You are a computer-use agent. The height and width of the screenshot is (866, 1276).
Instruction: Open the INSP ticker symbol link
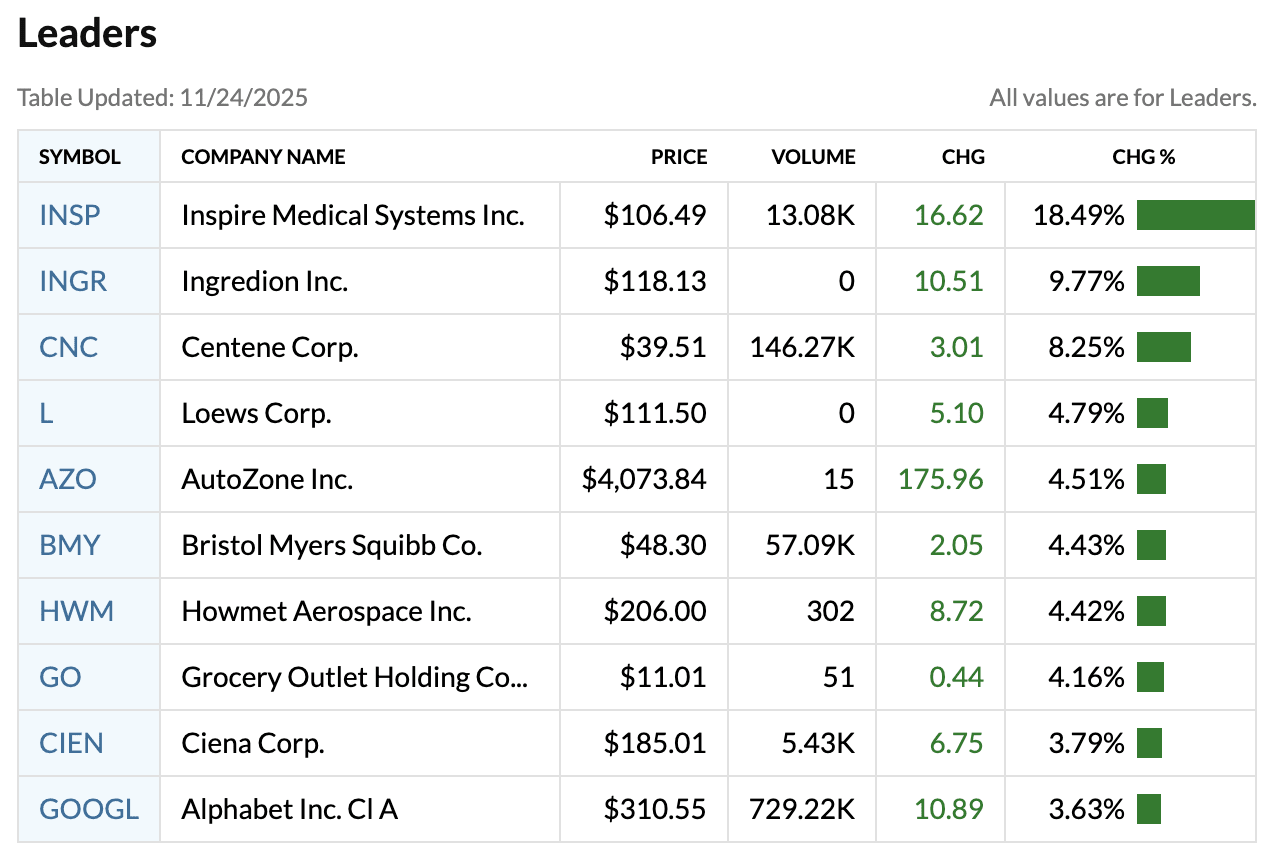[x=69, y=214]
